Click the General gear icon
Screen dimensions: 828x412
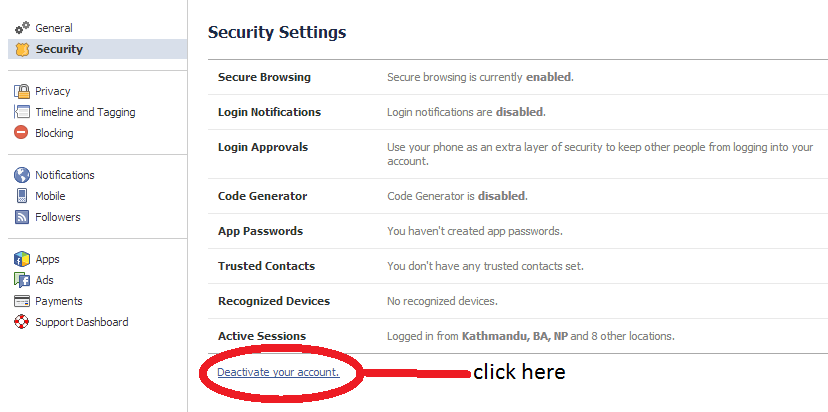(x=22, y=28)
